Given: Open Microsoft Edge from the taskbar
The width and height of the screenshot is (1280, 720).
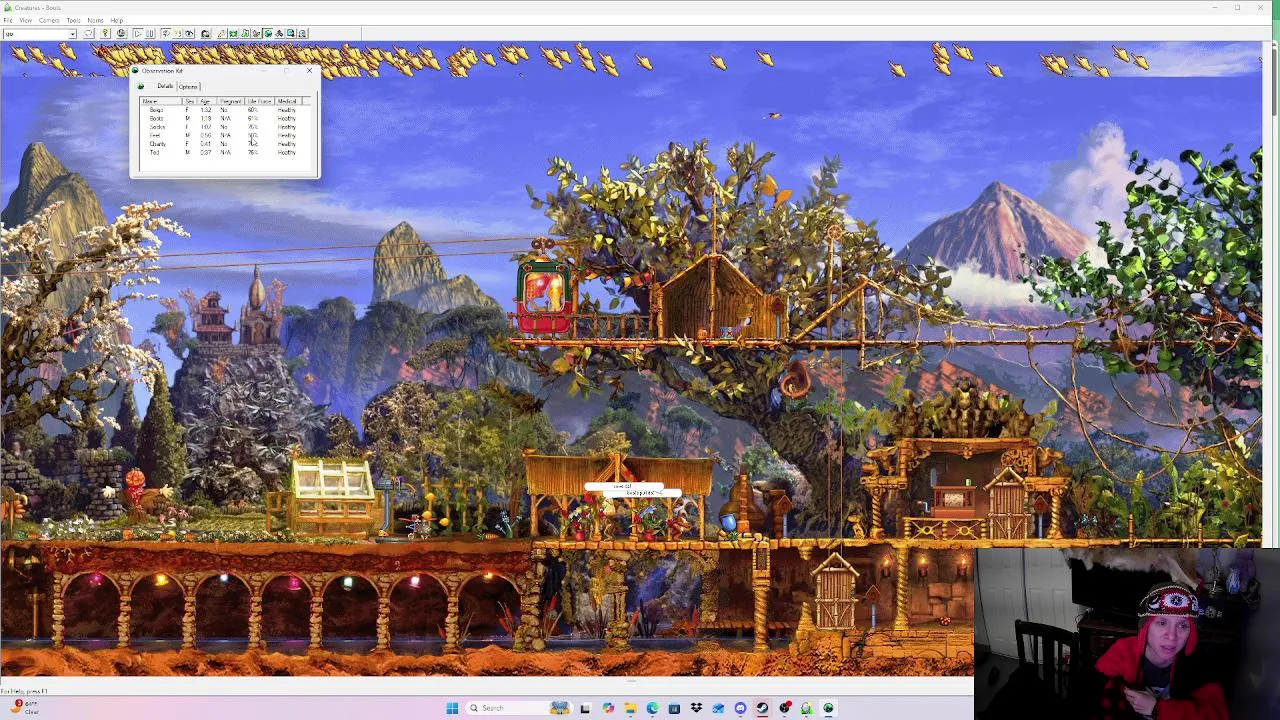Looking at the screenshot, I should (x=652, y=708).
